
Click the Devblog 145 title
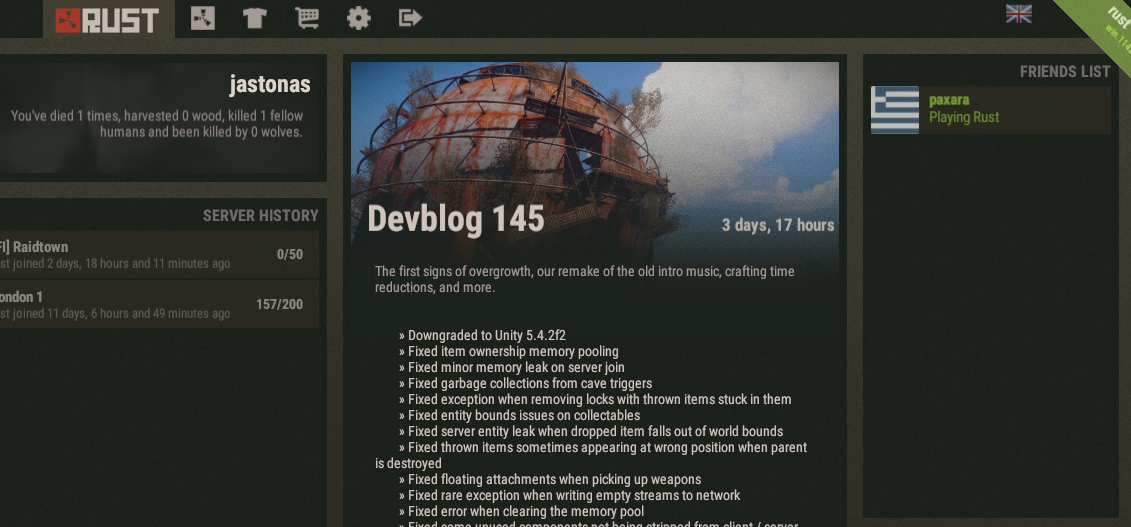point(456,218)
